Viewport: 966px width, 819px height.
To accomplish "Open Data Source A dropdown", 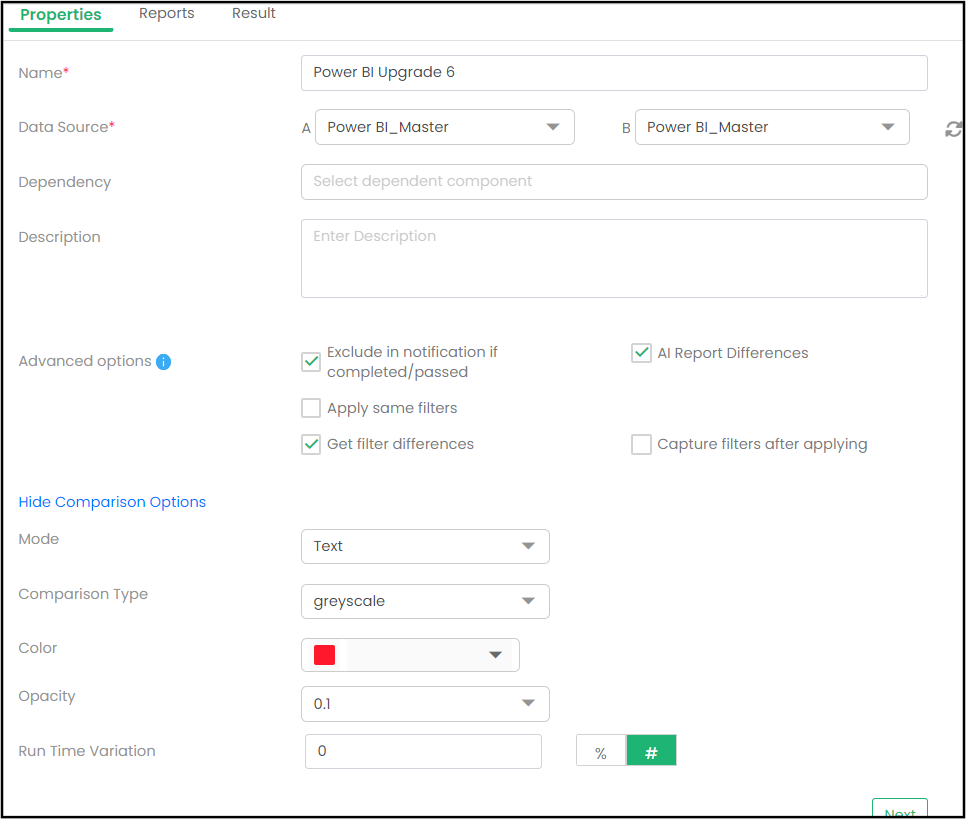I will [x=444, y=128].
